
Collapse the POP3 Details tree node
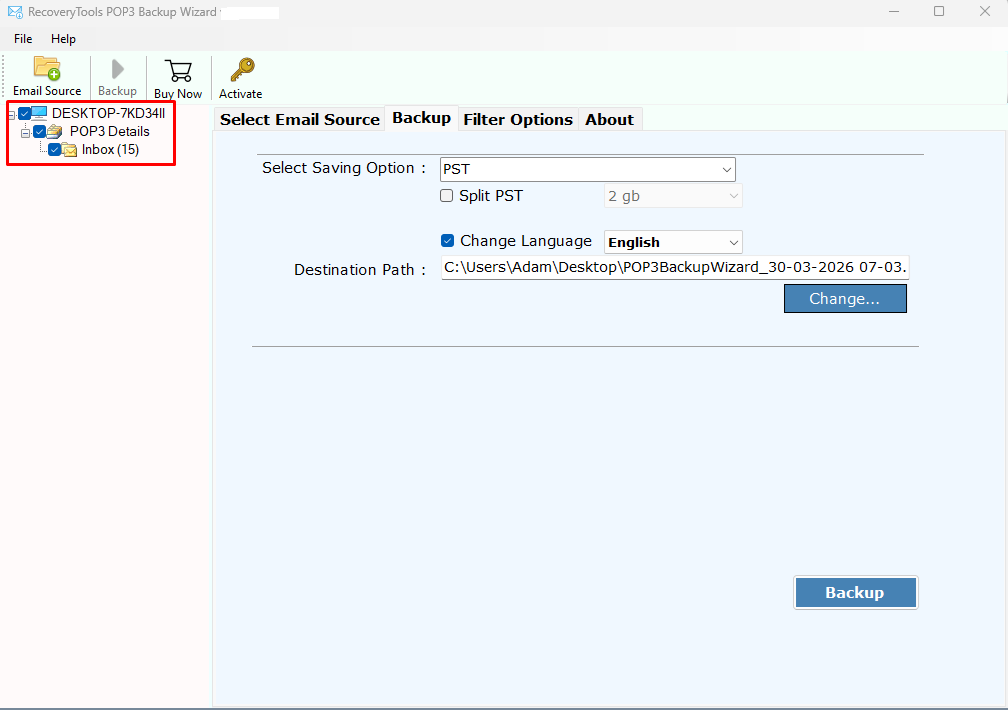point(26,133)
